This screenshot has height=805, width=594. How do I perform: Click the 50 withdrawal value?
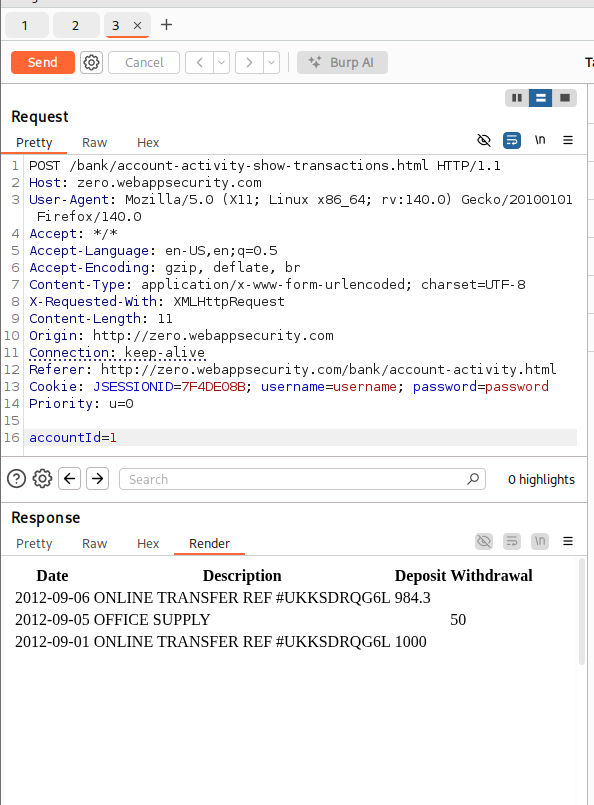click(x=458, y=620)
